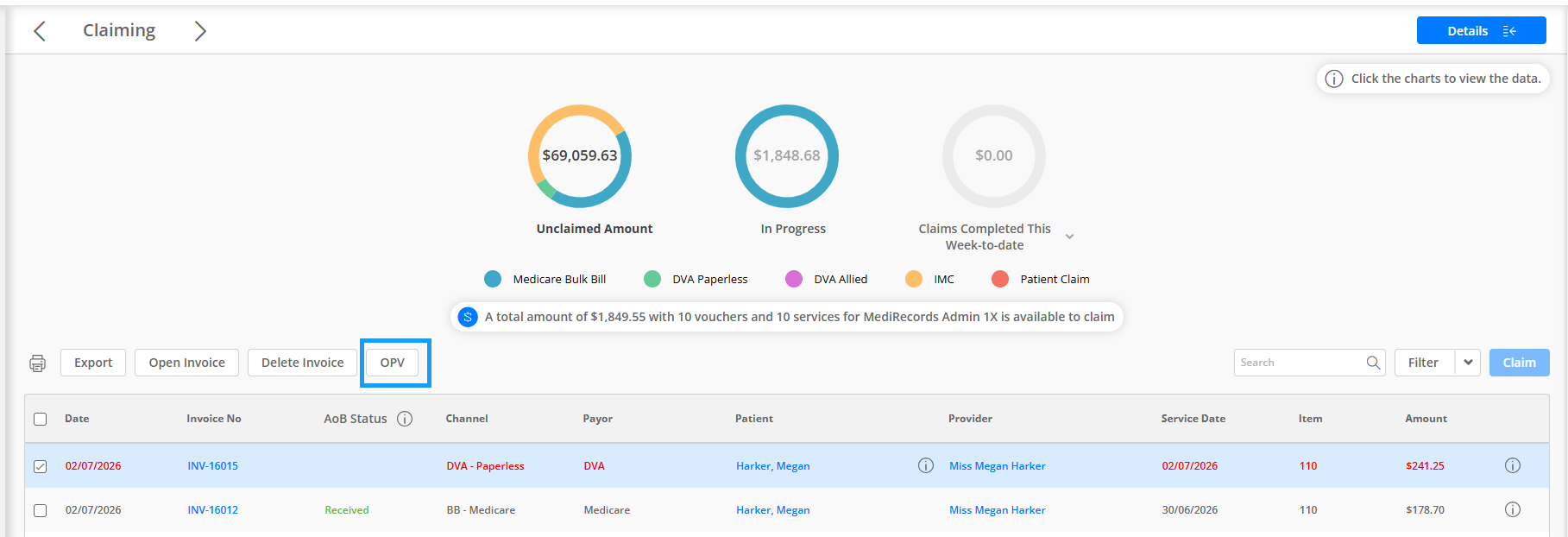Image resolution: width=1568 pixels, height=537 pixels.
Task: Click the search magnifier icon
Action: click(1373, 363)
